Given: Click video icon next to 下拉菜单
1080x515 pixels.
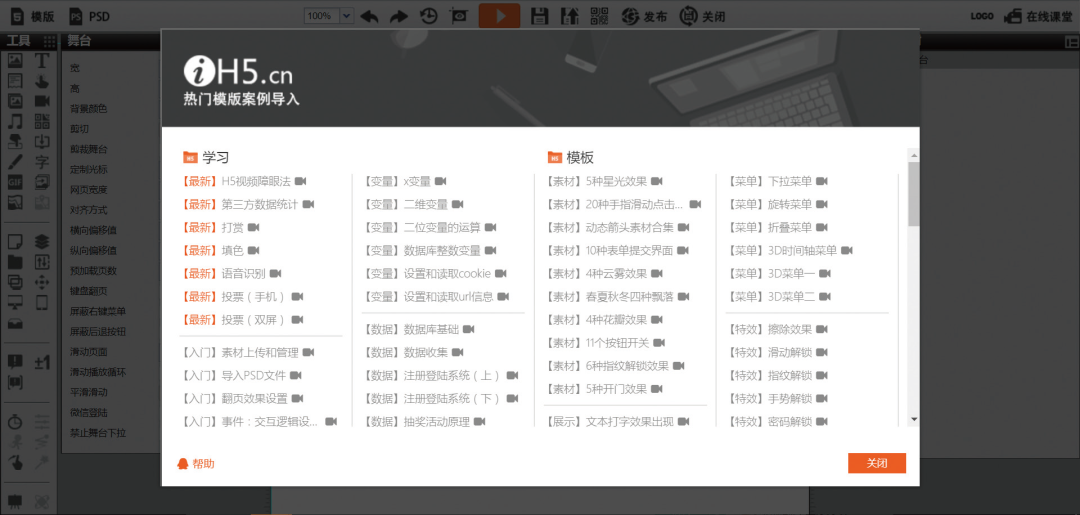Looking at the screenshot, I should coord(822,181).
